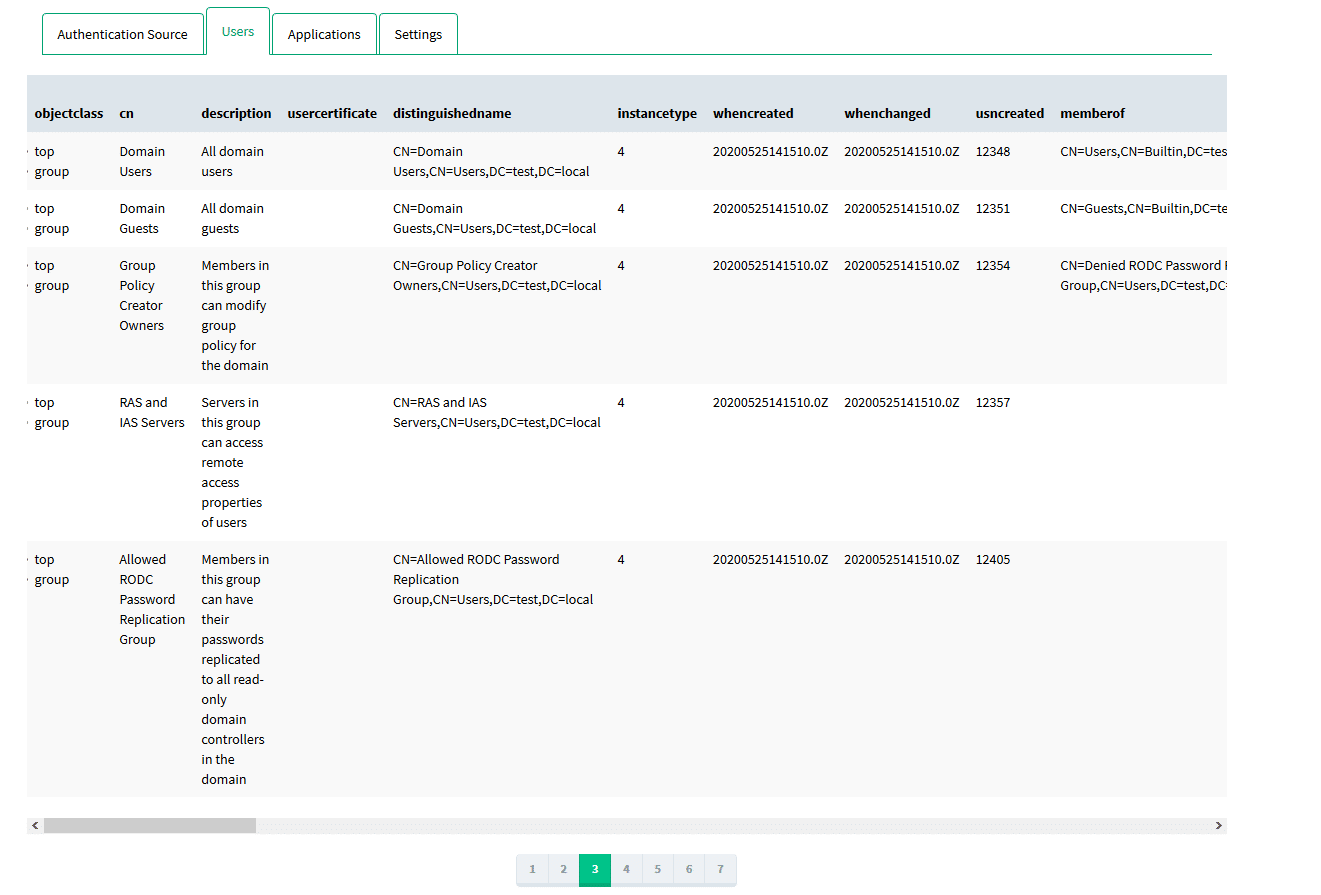1321x895 pixels.
Task: Click the right scroll arrow of table
Action: [1218, 826]
